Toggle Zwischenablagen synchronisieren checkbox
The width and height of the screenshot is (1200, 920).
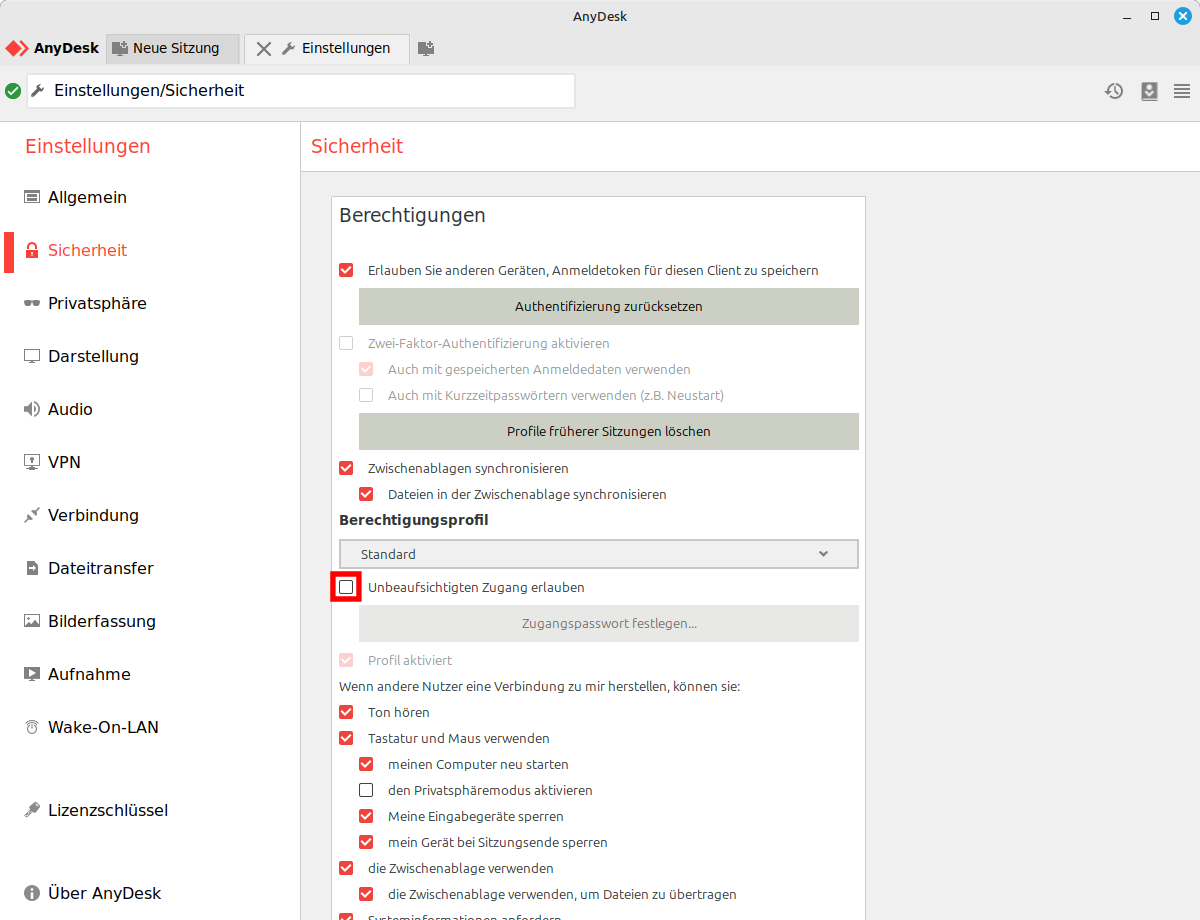click(346, 468)
